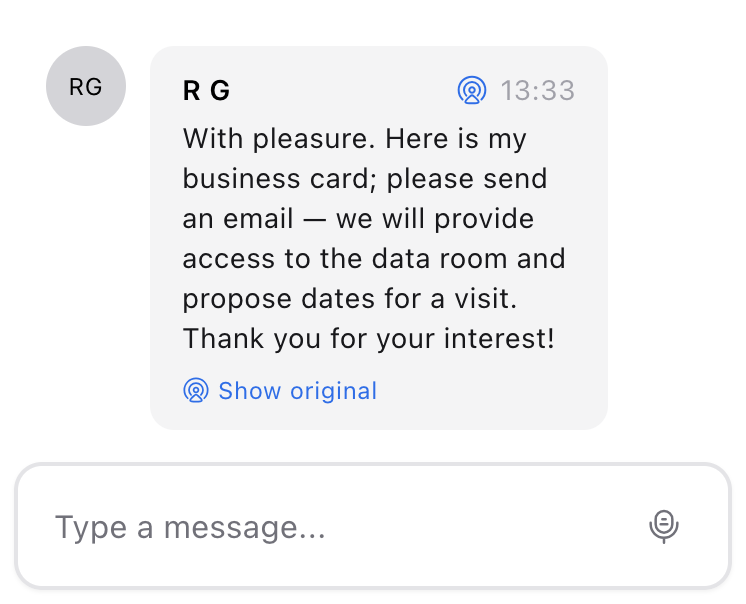This screenshot has height=604, width=746.
Task: Click 'Thank you for your interest!' text
Action: 368,338
